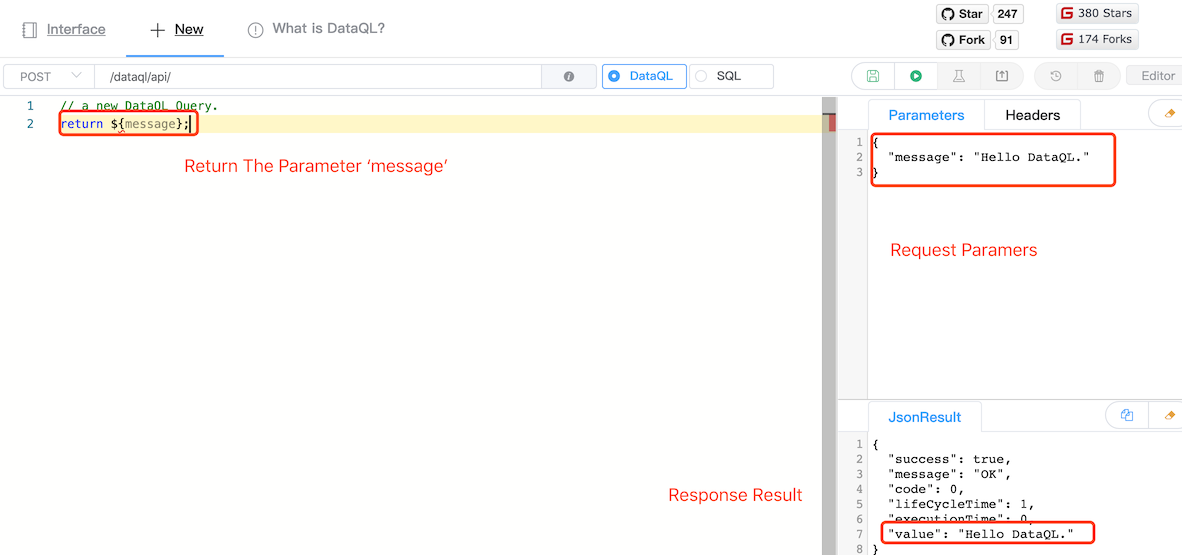Click the GitHub star count 247
1182x555 pixels.
pos(1006,14)
